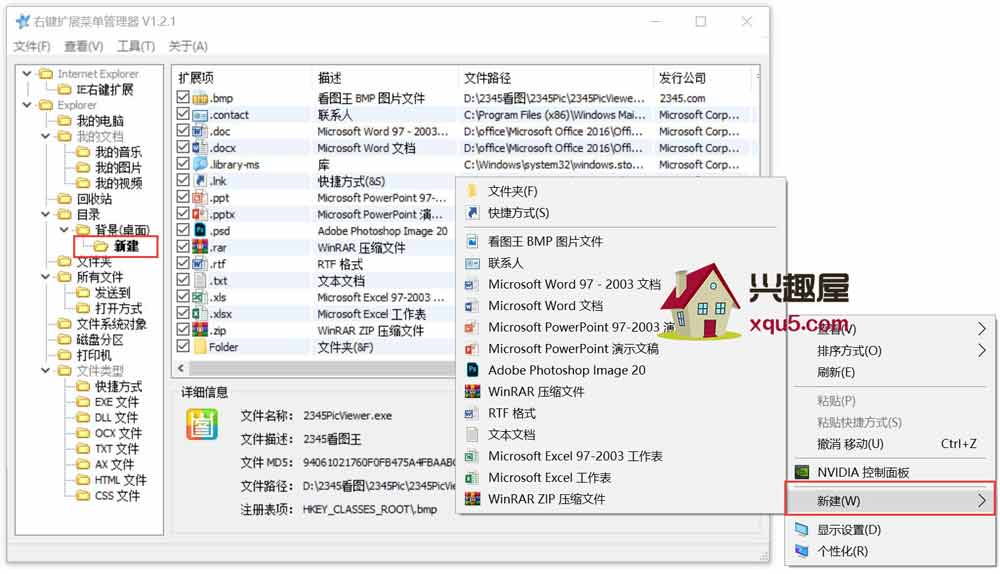The width and height of the screenshot is (1000, 574).
Task: Collapse the Internet Explorer tree node
Action: pos(27,74)
